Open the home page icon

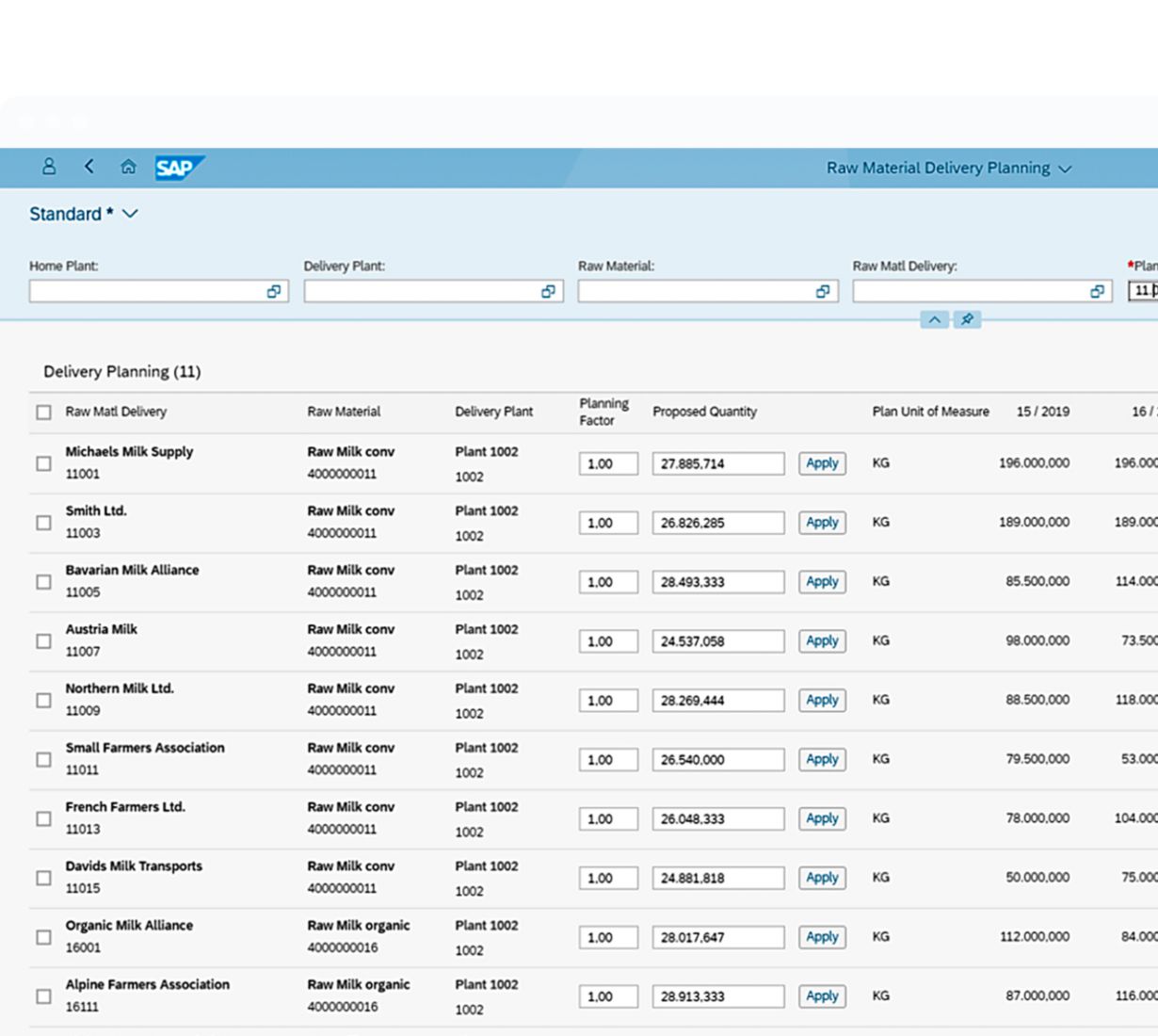[128, 167]
